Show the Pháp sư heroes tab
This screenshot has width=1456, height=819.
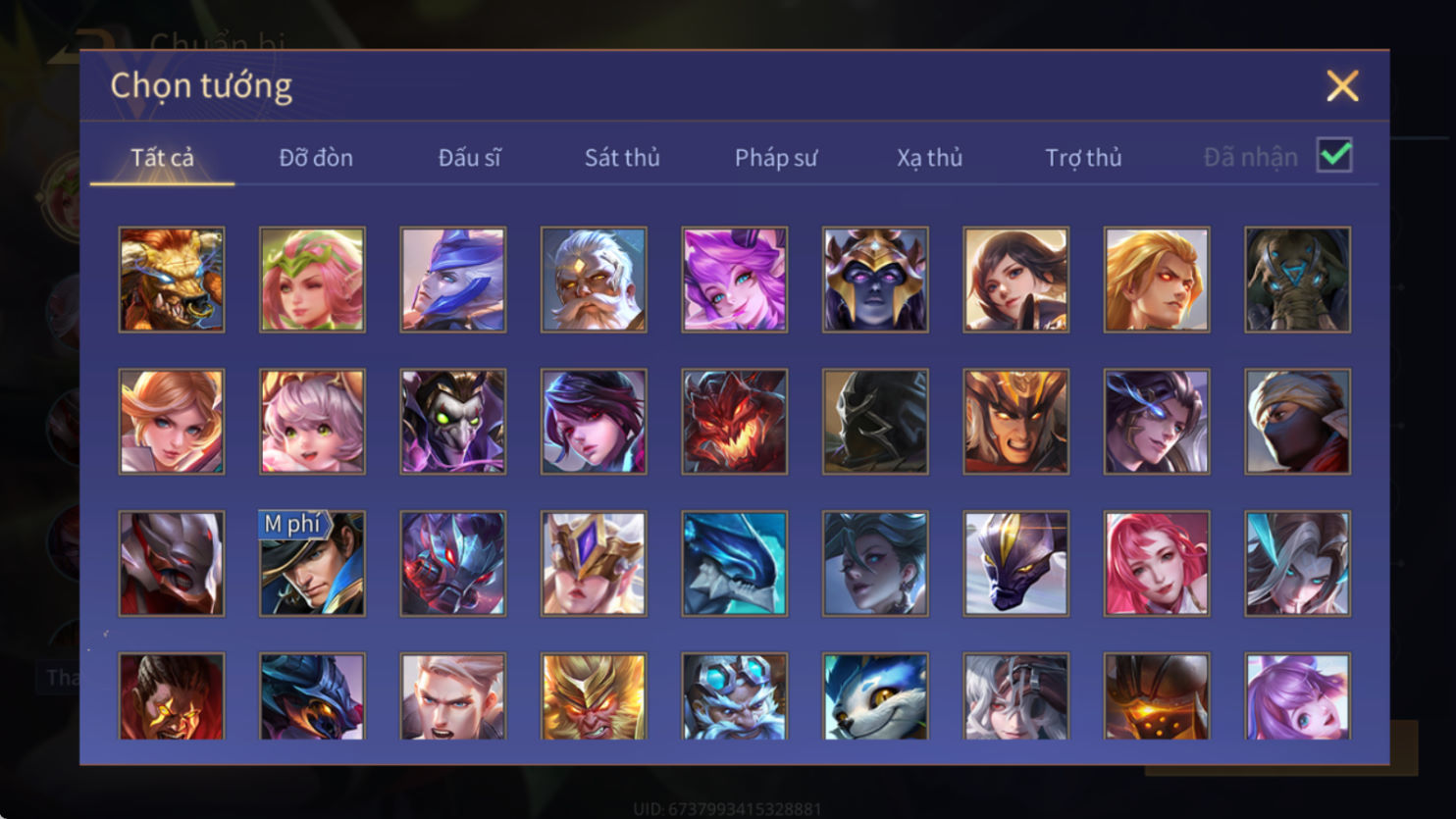(x=776, y=157)
